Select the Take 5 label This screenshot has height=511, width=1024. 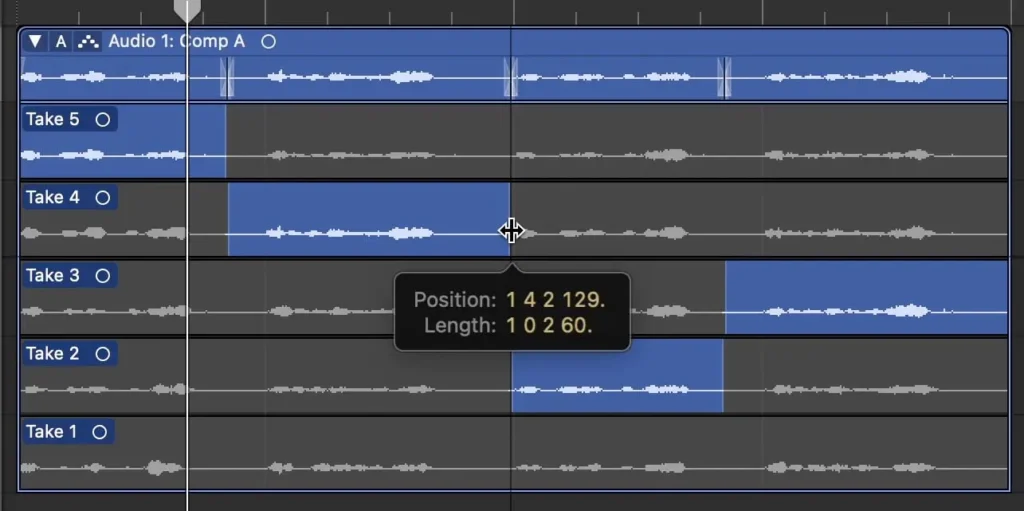pos(52,119)
